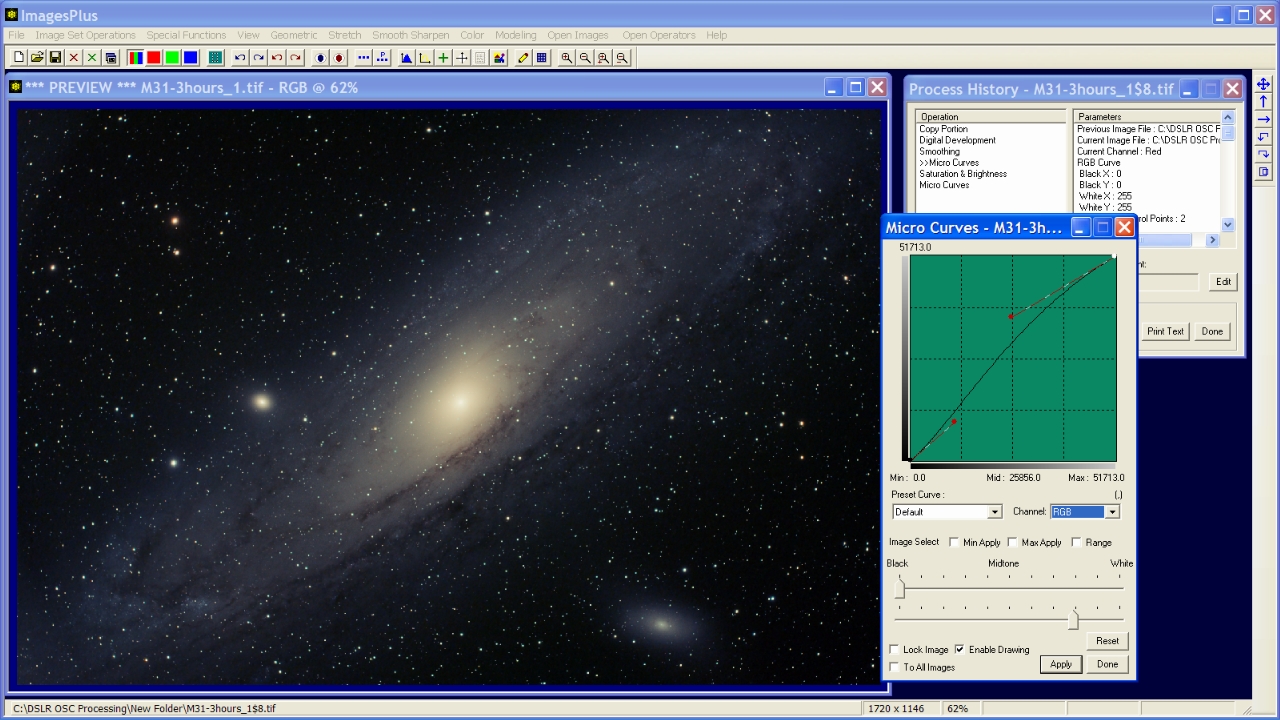Screen dimensions: 1280x720
Task: Click the blue undo arrow icon
Action: coord(240,58)
